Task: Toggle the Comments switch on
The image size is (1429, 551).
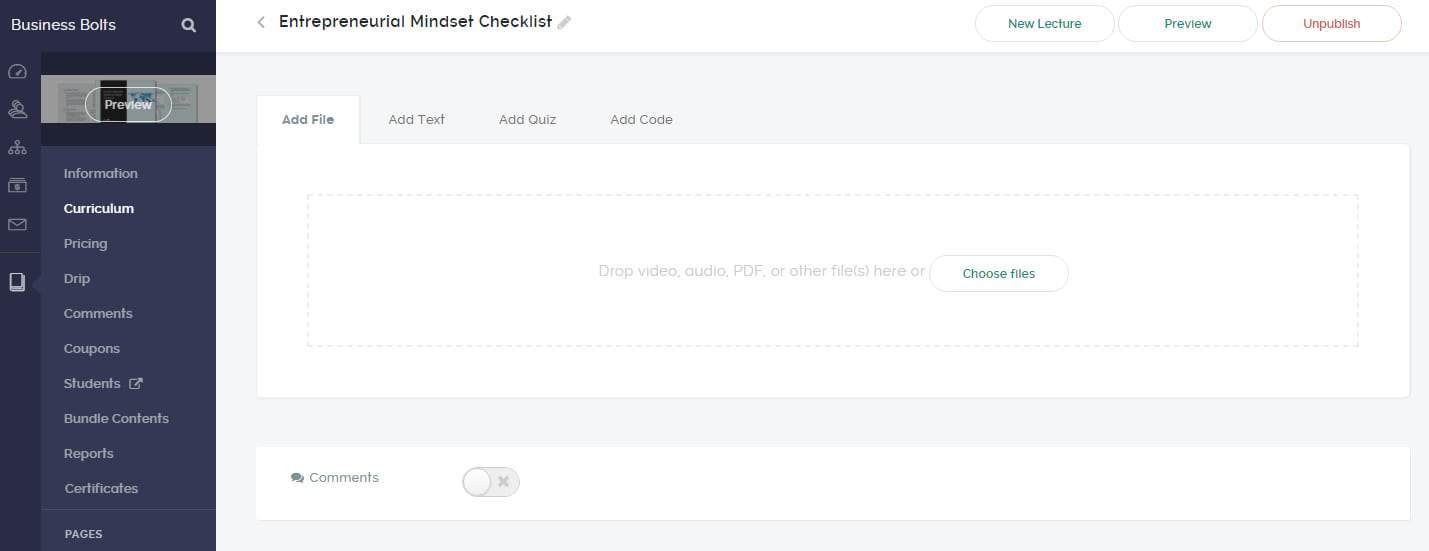Action: (490, 482)
